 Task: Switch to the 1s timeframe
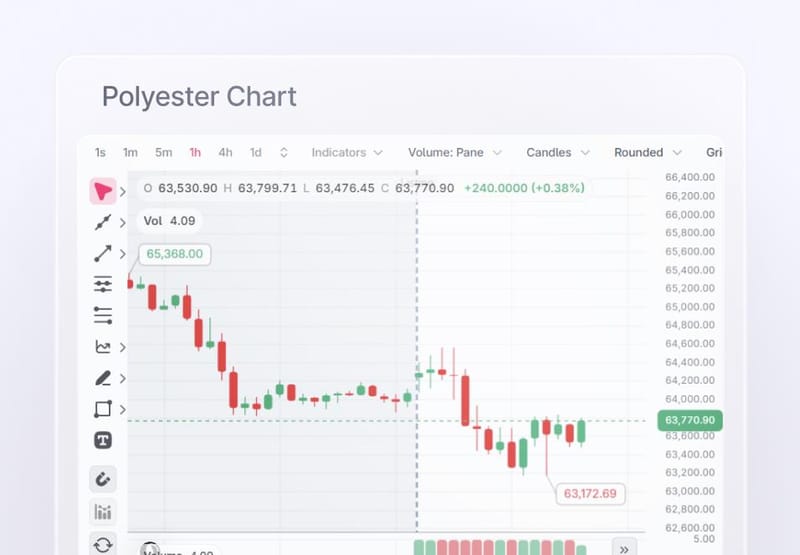click(100, 153)
